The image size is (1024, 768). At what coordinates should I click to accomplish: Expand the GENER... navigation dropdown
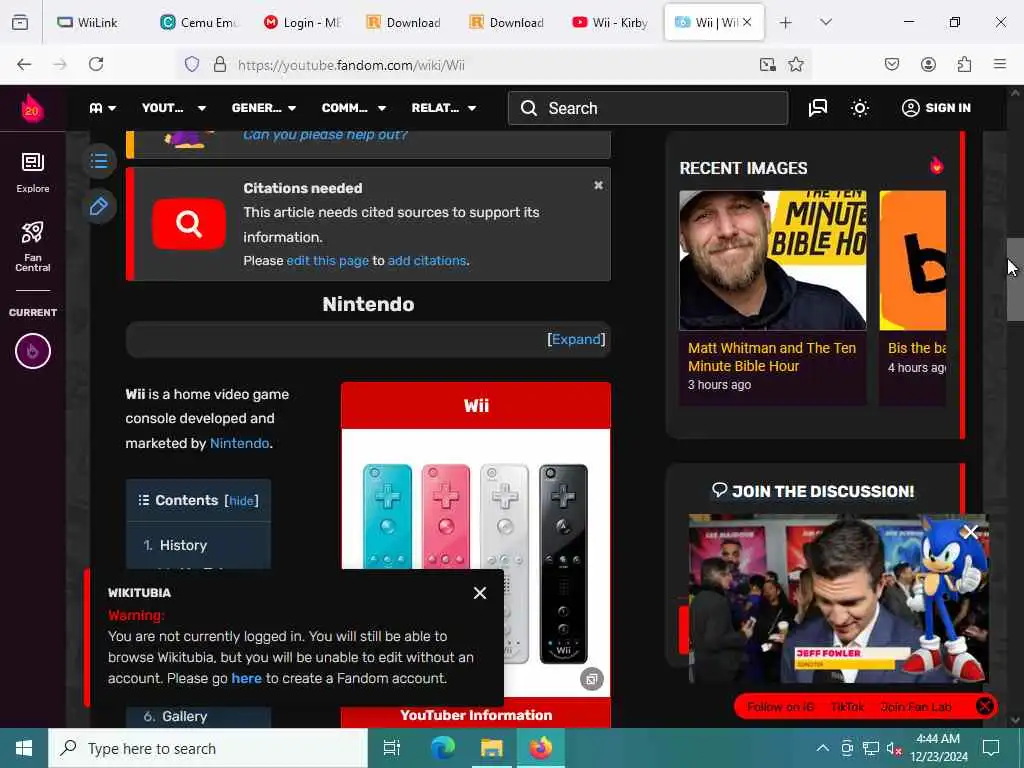[x=264, y=108]
